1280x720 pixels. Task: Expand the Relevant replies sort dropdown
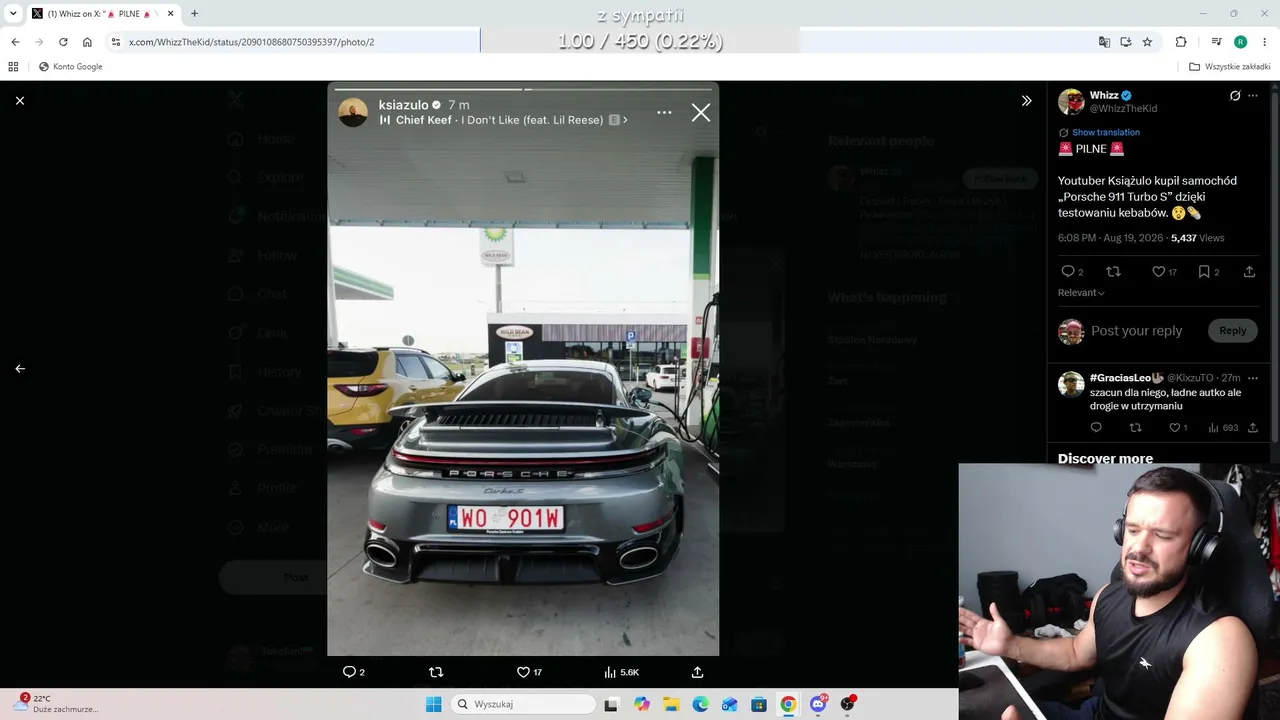point(1081,293)
